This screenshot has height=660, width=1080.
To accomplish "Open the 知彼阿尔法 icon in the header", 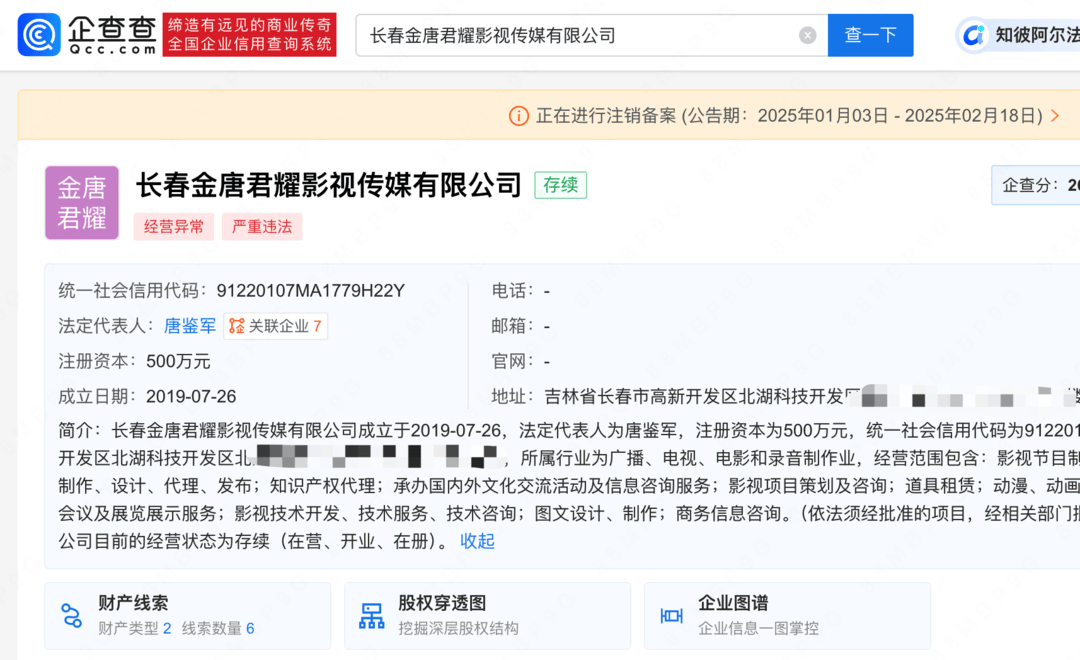I will pos(973,34).
